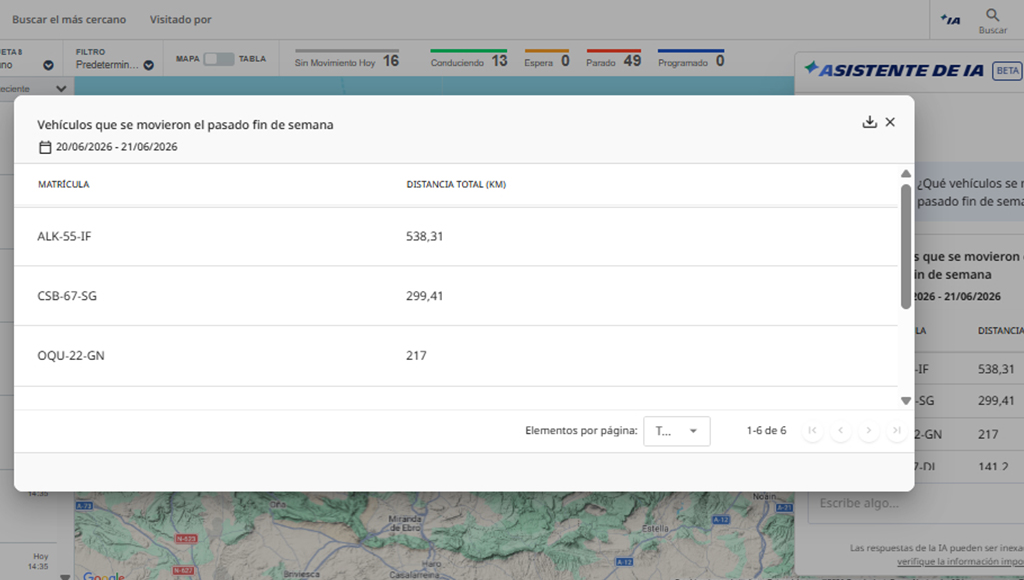The image size is (1024, 580).
Task: Open the Visitado por tab
Action: coord(180,20)
